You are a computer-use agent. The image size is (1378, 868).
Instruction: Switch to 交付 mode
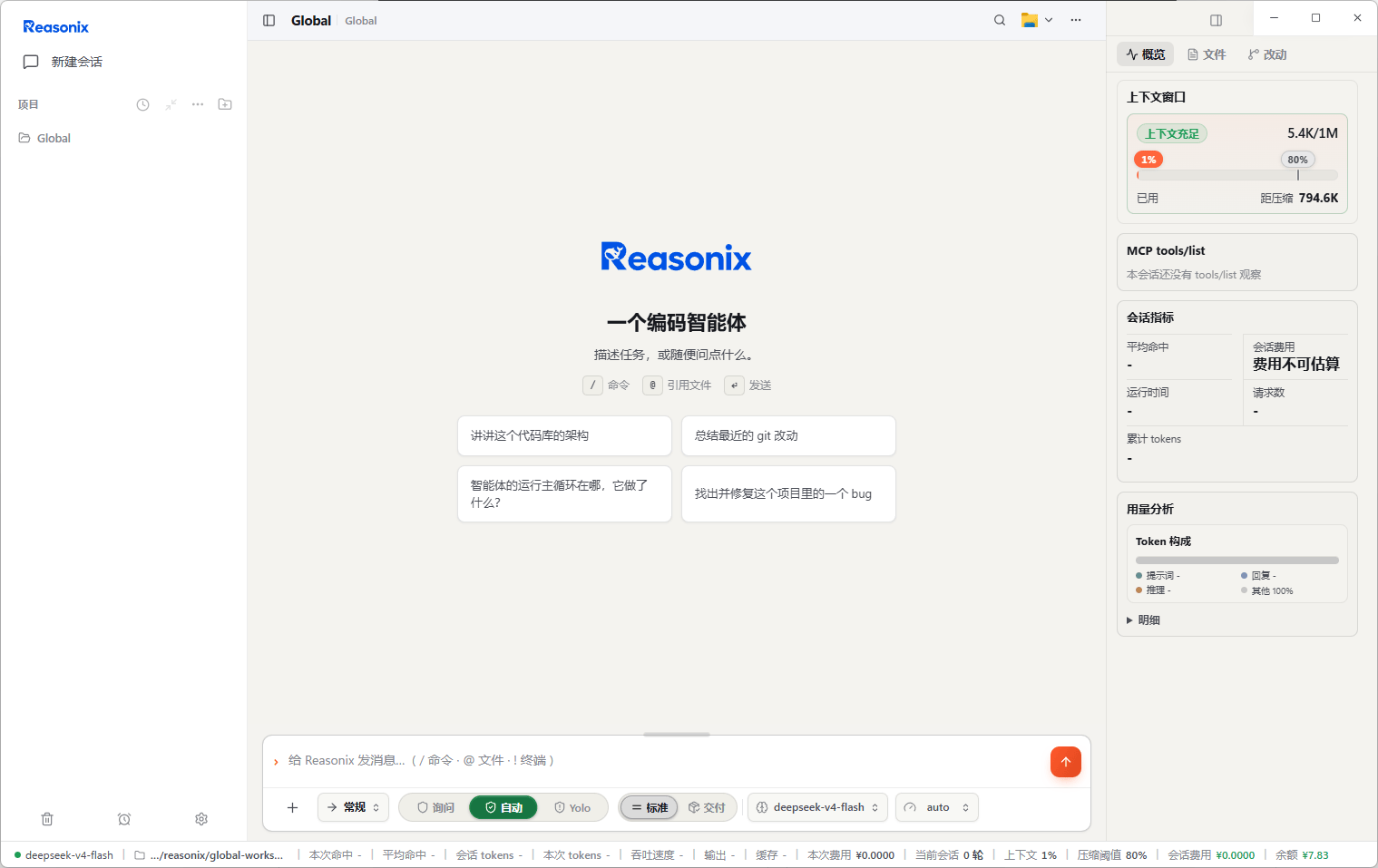[x=707, y=807]
